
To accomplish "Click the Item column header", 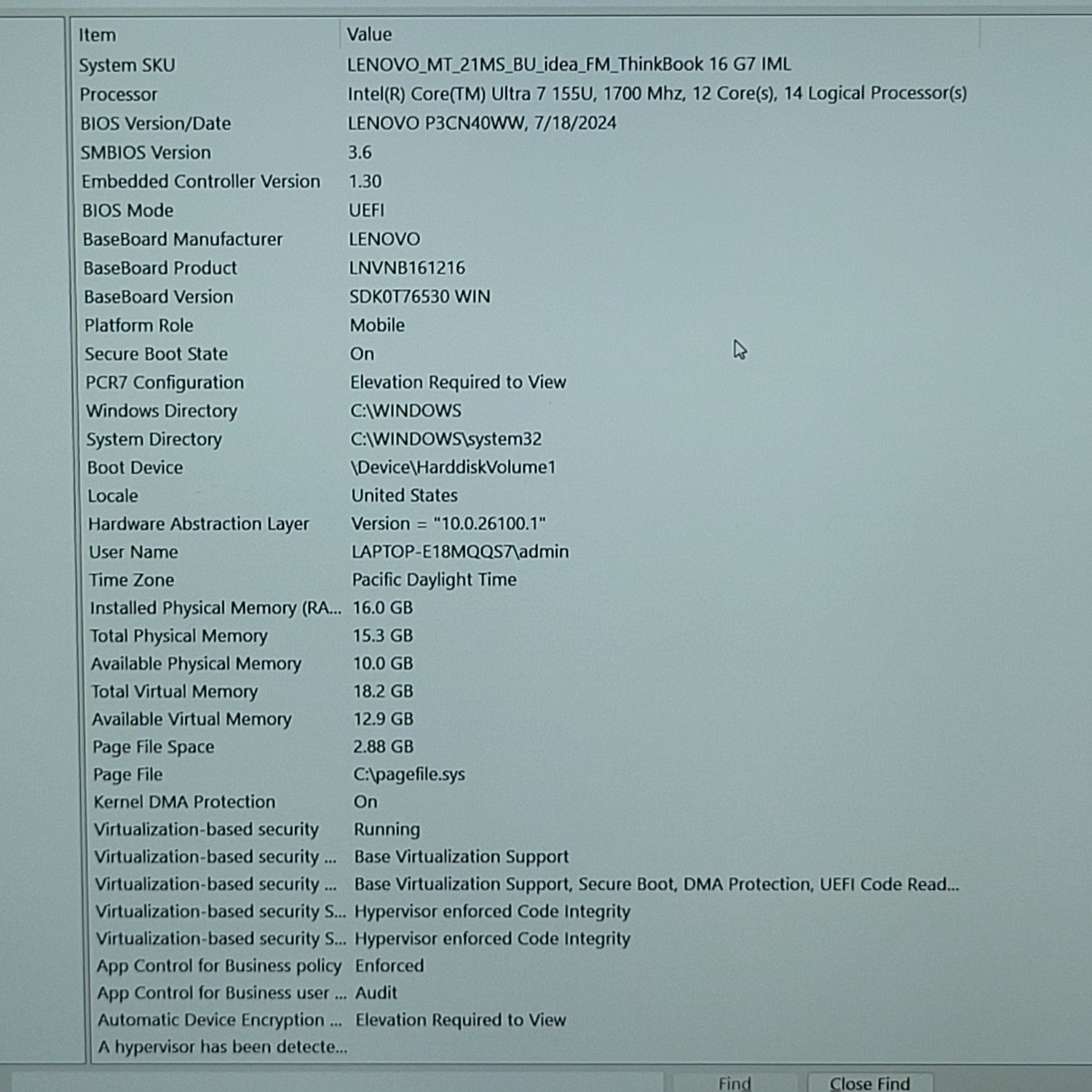I will (x=98, y=35).
